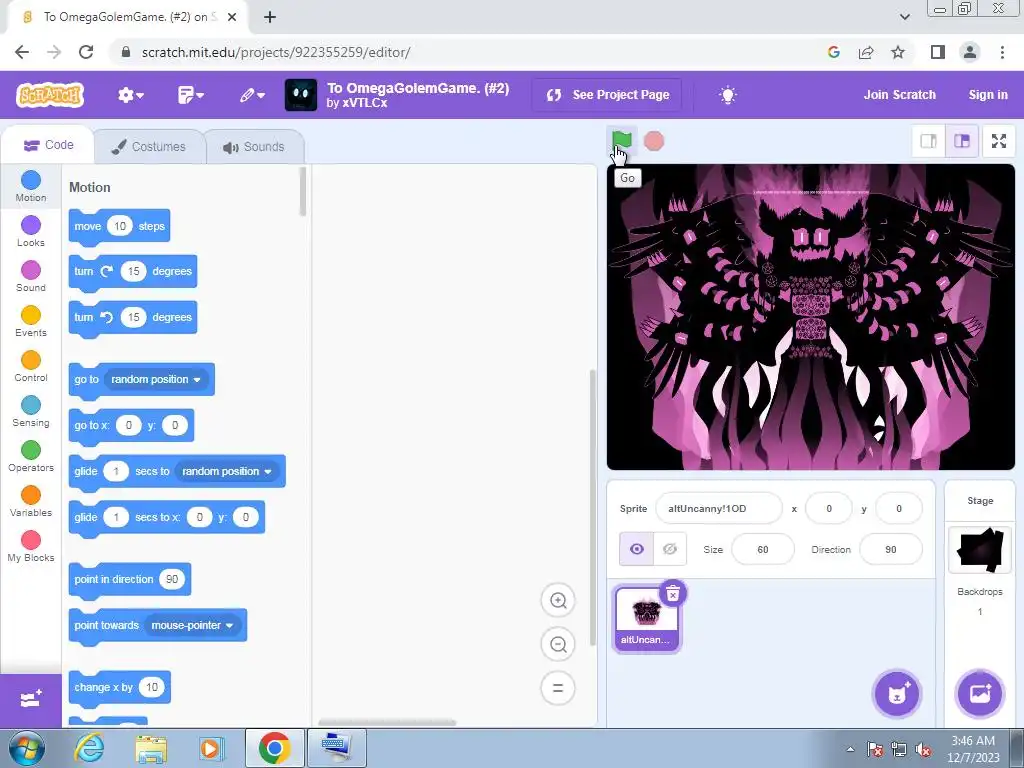Viewport: 1024px width, 768px height.
Task: Open a new browser tab
Action: 270,17
